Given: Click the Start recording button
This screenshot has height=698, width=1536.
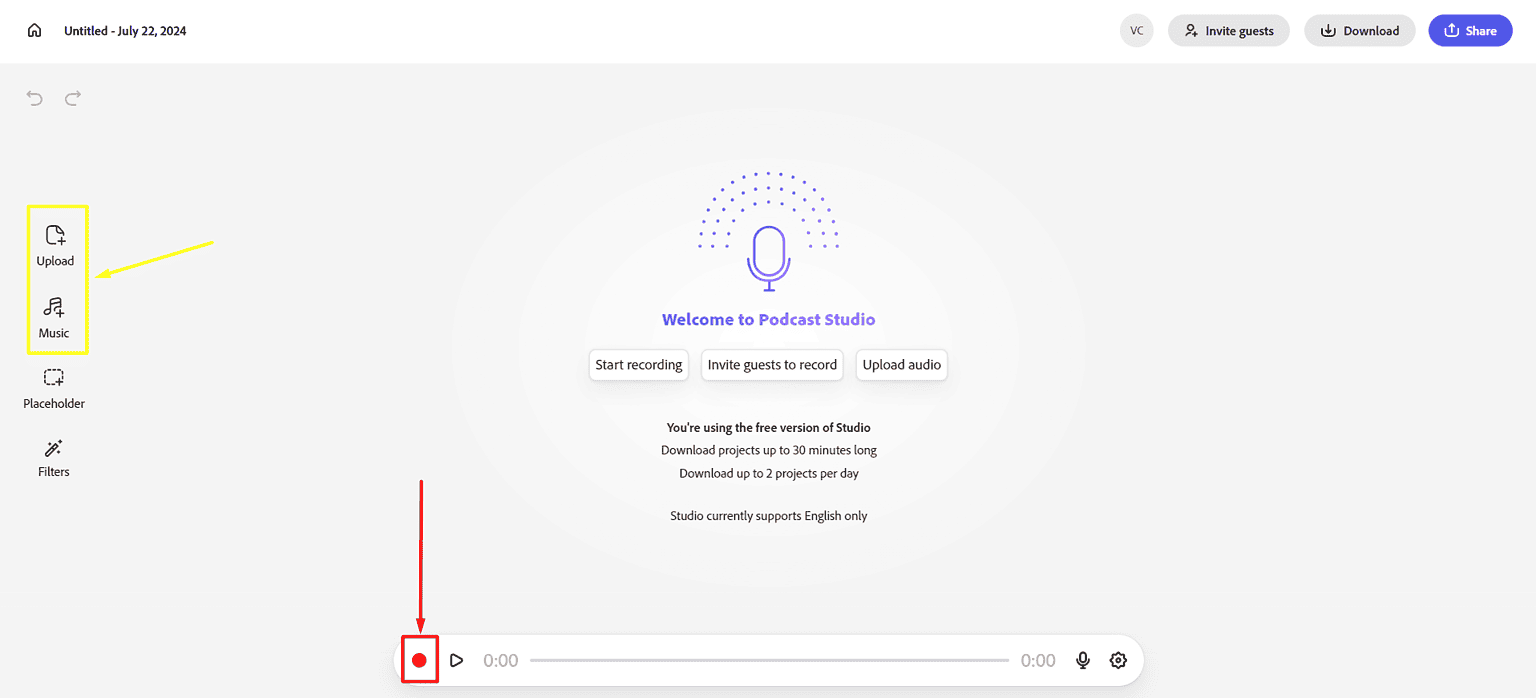Looking at the screenshot, I should [x=638, y=365].
